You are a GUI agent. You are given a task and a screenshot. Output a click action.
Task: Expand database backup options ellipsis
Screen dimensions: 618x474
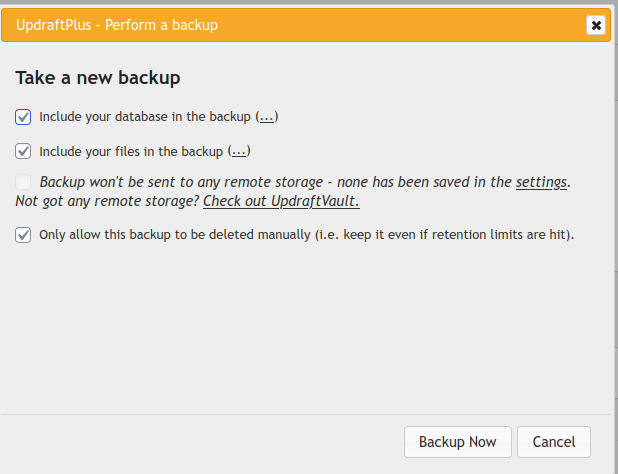point(267,117)
